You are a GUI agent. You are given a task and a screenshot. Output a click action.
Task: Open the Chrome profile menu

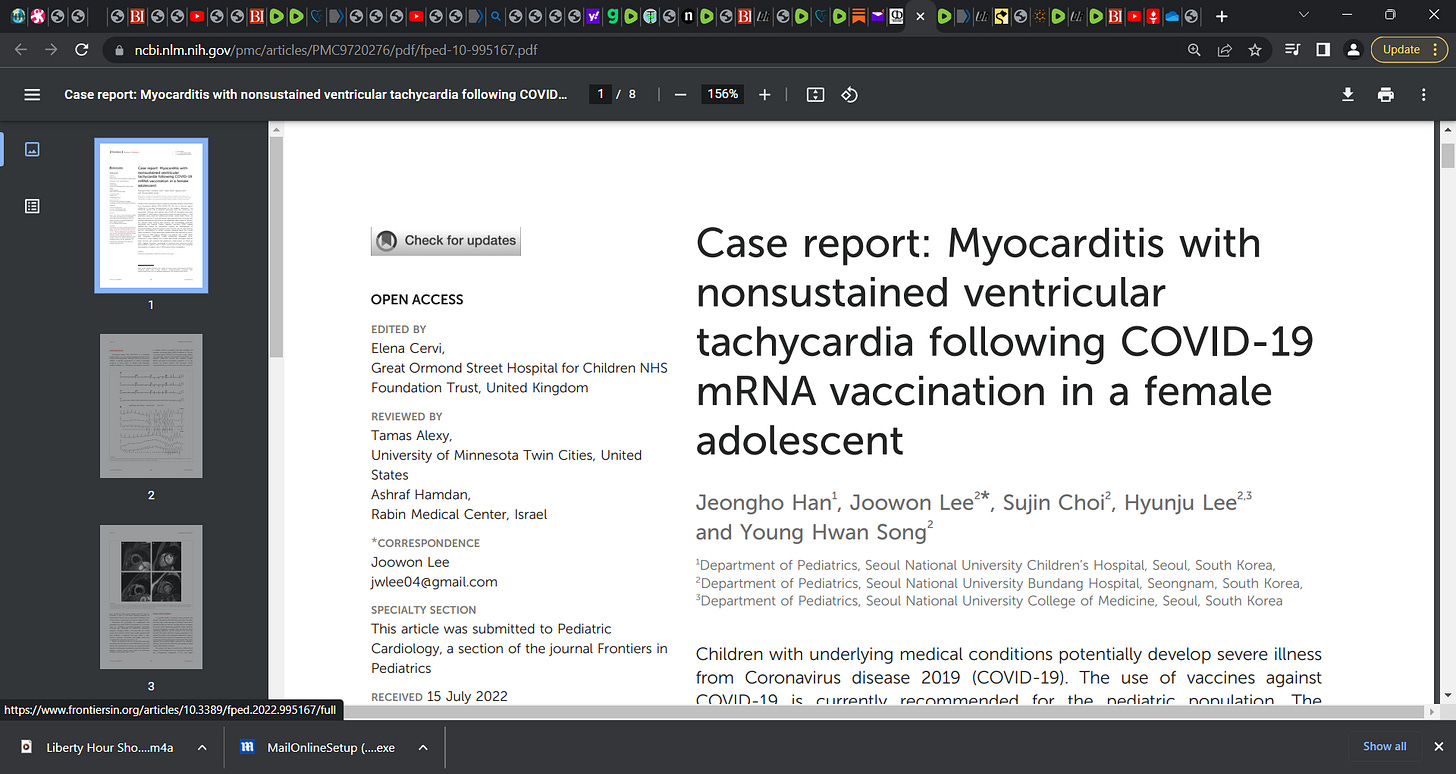(1353, 50)
